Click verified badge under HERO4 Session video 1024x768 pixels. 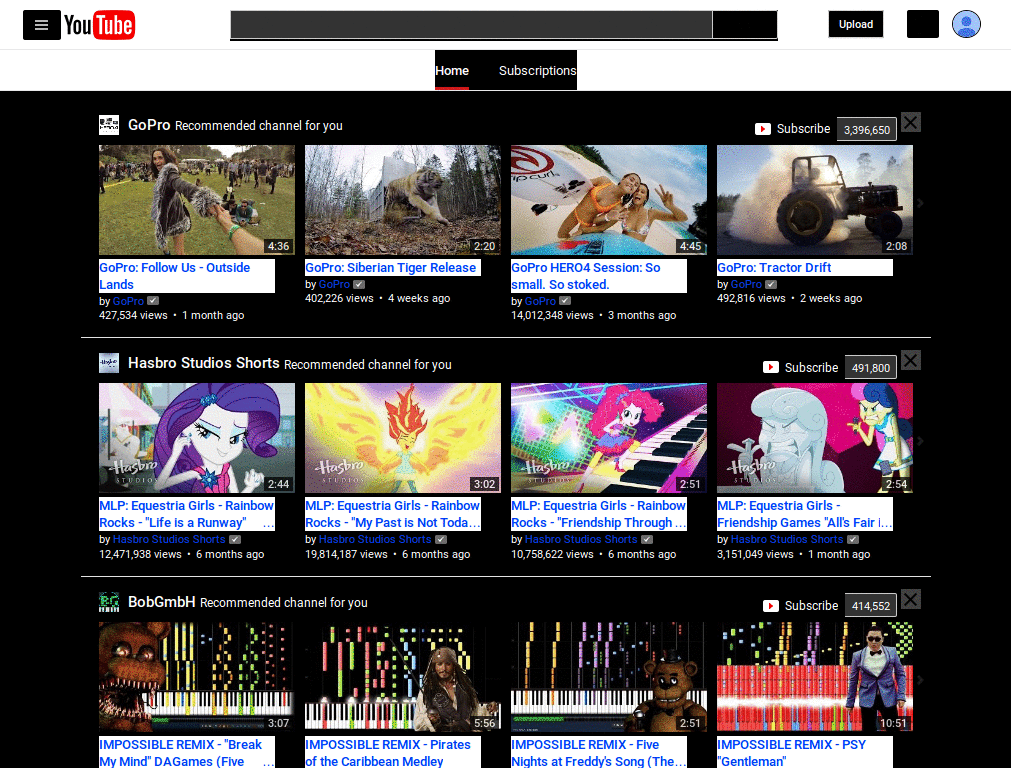pos(565,300)
